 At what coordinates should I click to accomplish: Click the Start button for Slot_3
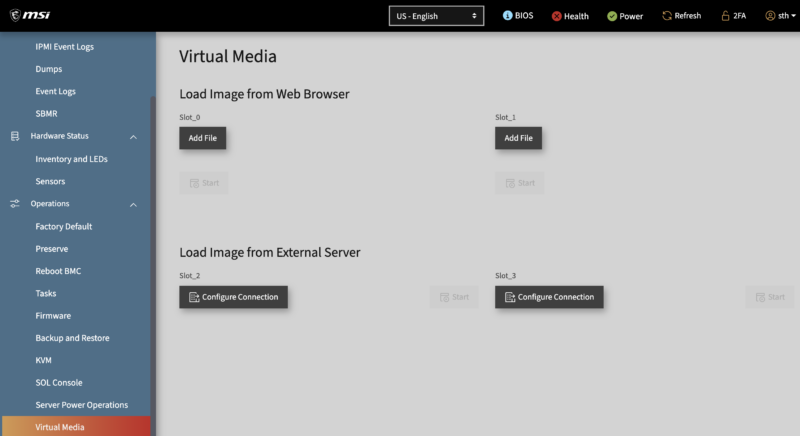click(770, 297)
